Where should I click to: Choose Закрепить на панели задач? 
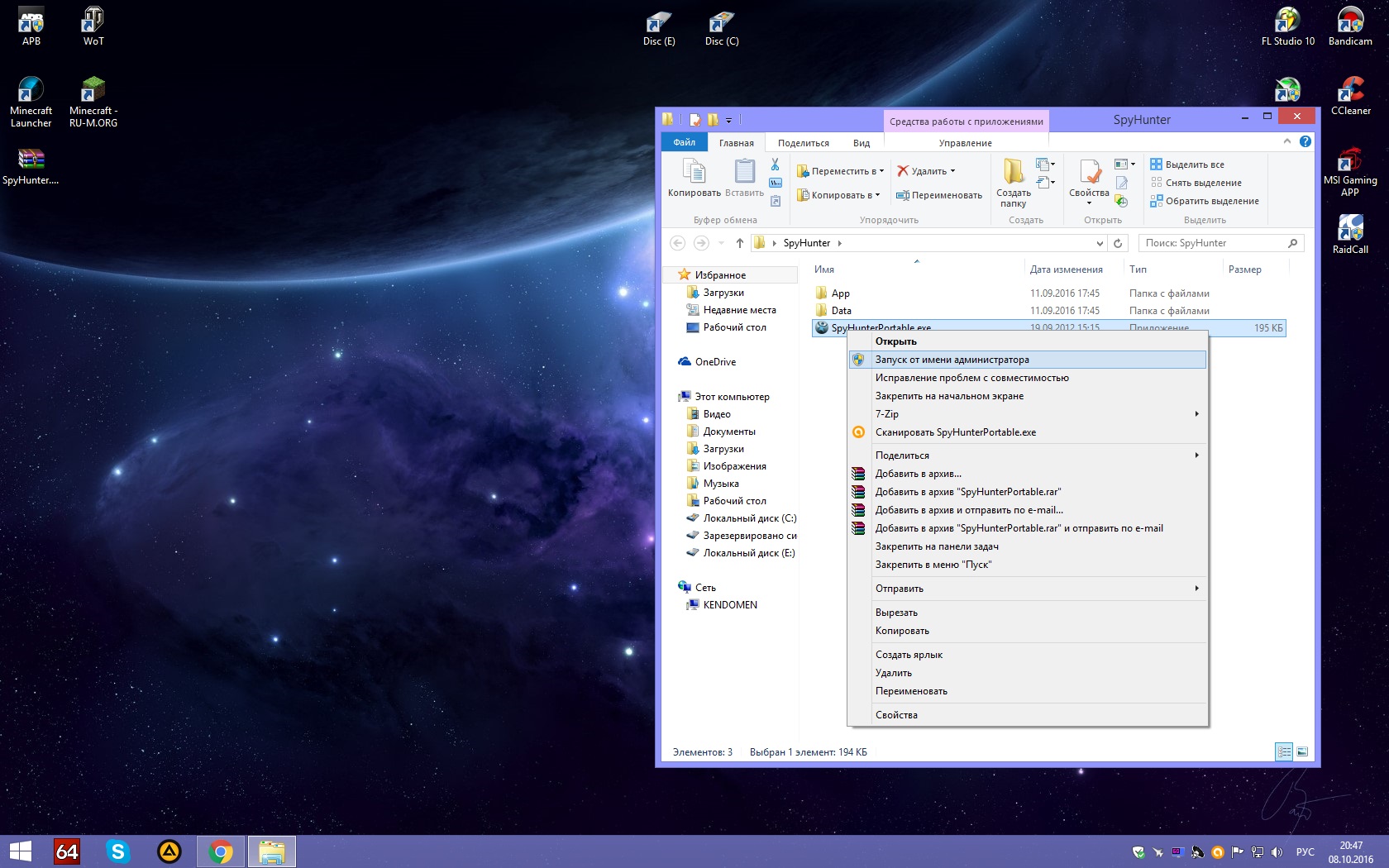[1028, 546]
